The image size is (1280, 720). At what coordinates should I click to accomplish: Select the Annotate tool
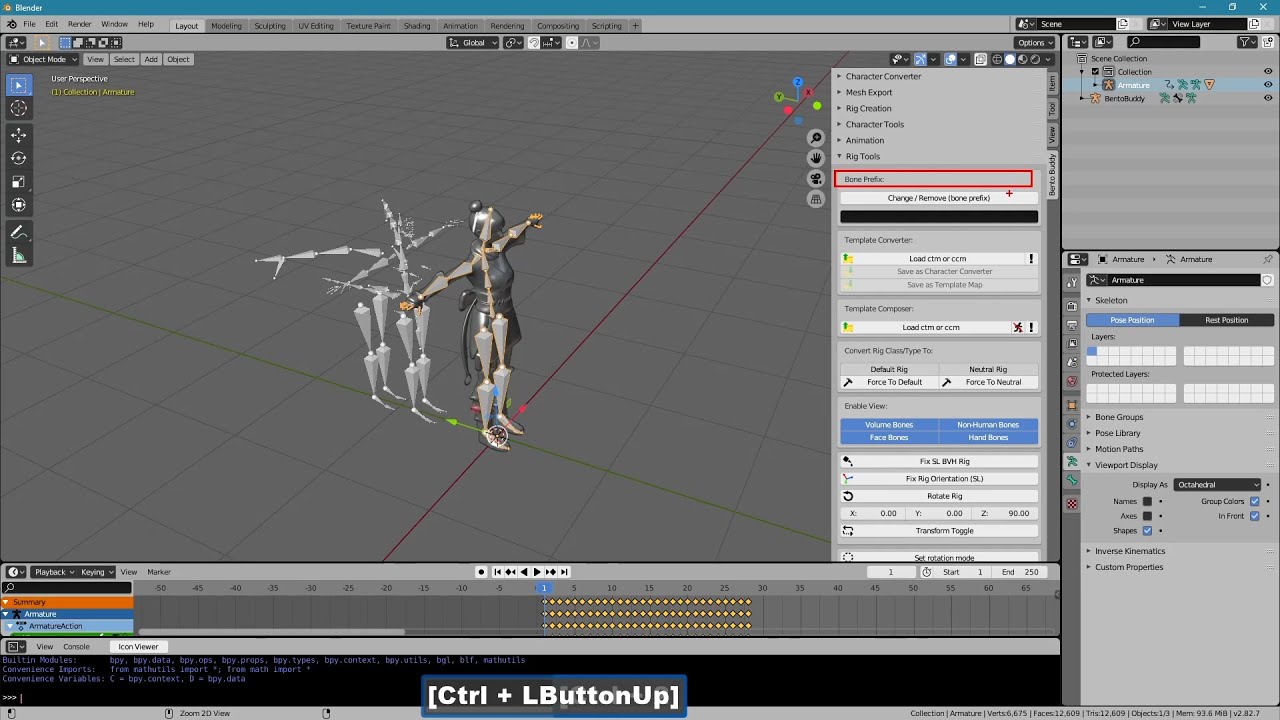point(19,232)
